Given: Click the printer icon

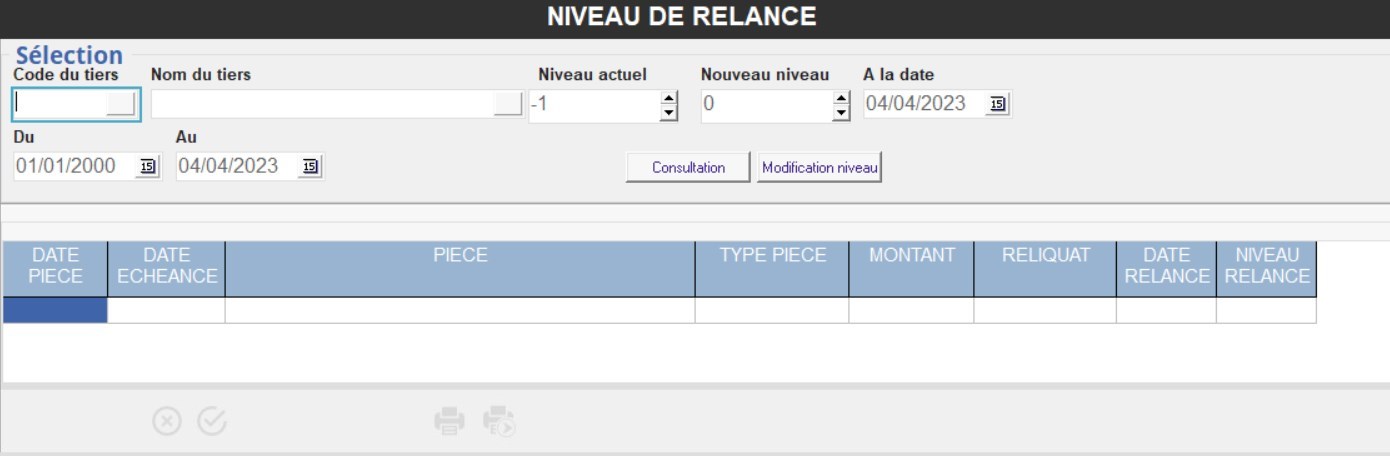Looking at the screenshot, I should 449,422.
